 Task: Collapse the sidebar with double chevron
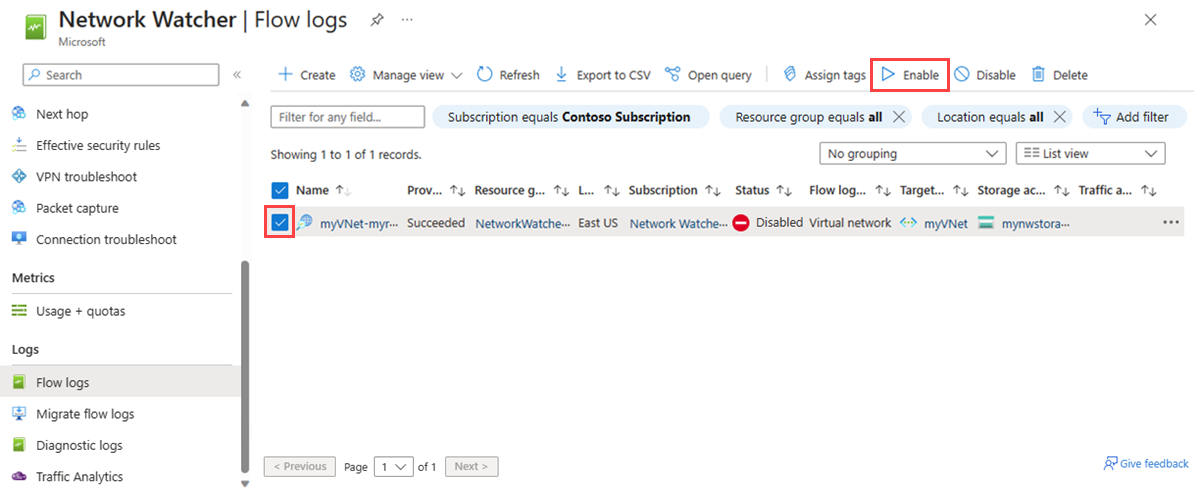[237, 75]
